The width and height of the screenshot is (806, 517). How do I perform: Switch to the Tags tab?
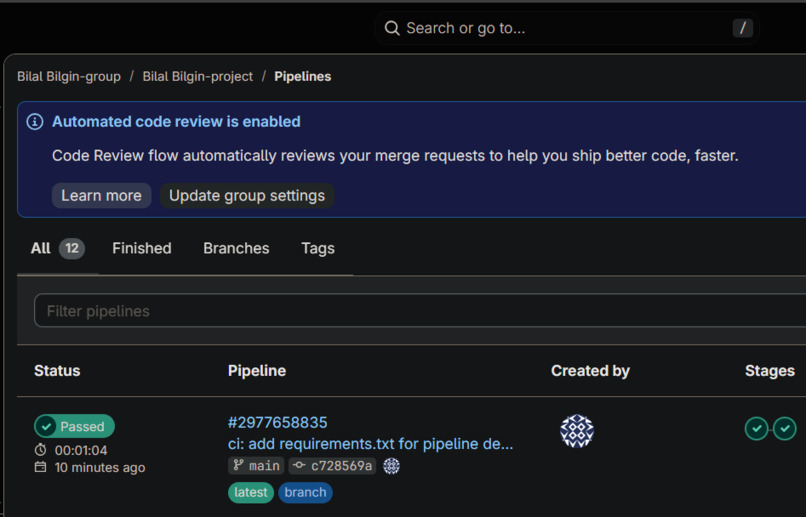click(318, 249)
